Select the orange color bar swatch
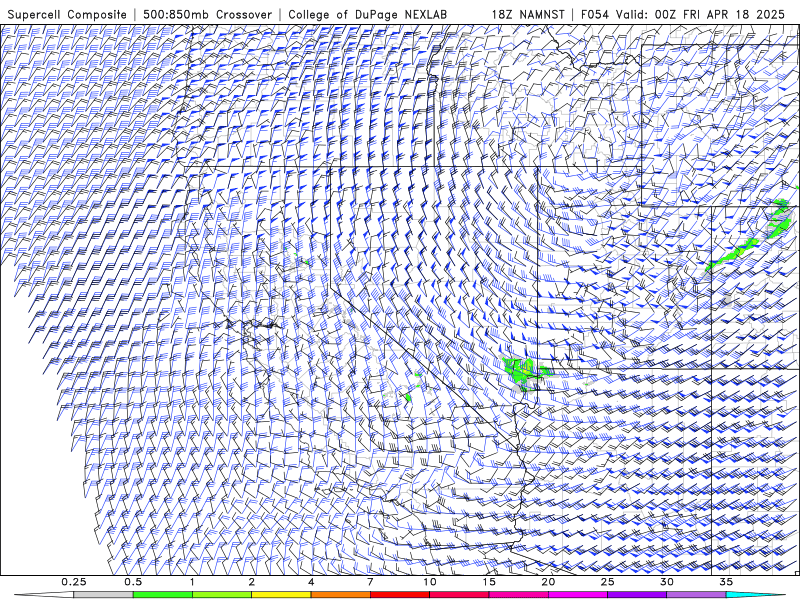This screenshot has height=600, width=800. pos(340,595)
